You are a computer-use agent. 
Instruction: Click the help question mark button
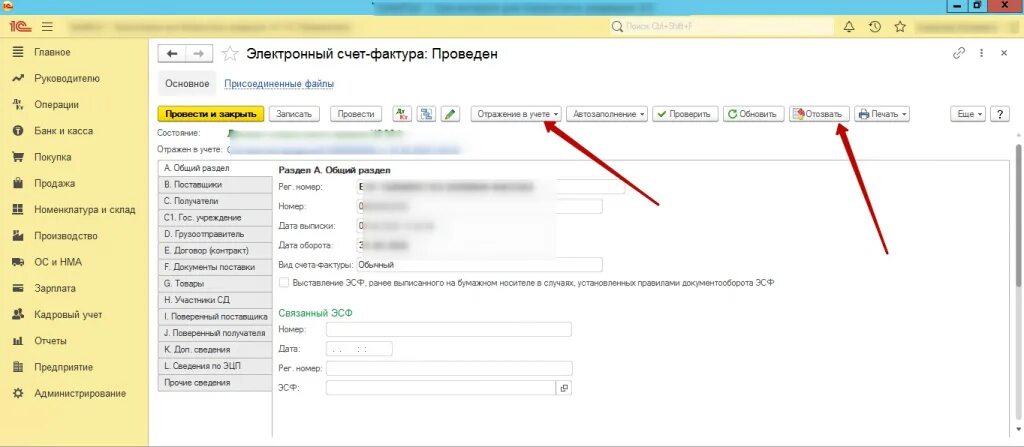pos(1000,114)
